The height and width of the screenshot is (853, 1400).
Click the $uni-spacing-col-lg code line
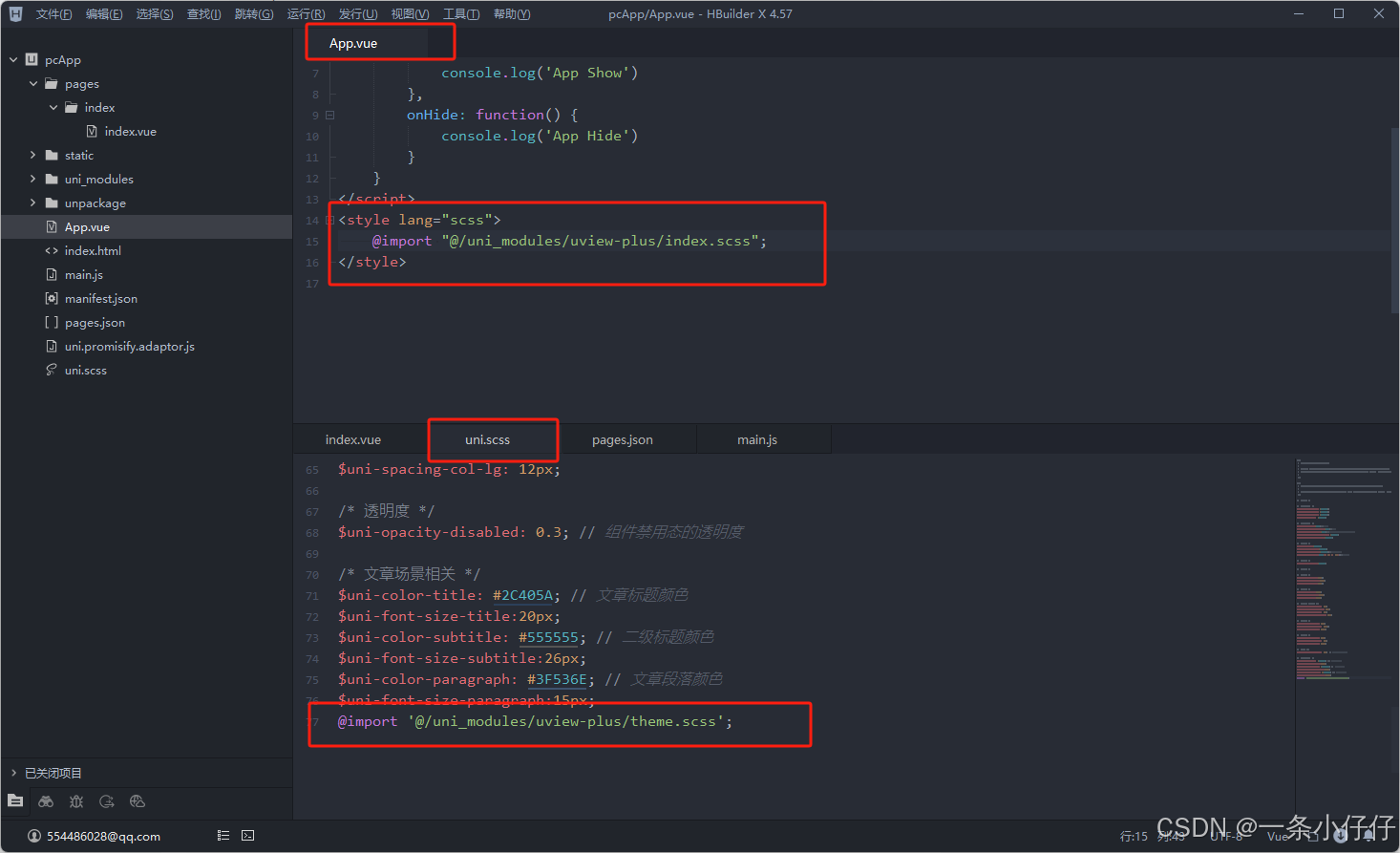(449, 469)
